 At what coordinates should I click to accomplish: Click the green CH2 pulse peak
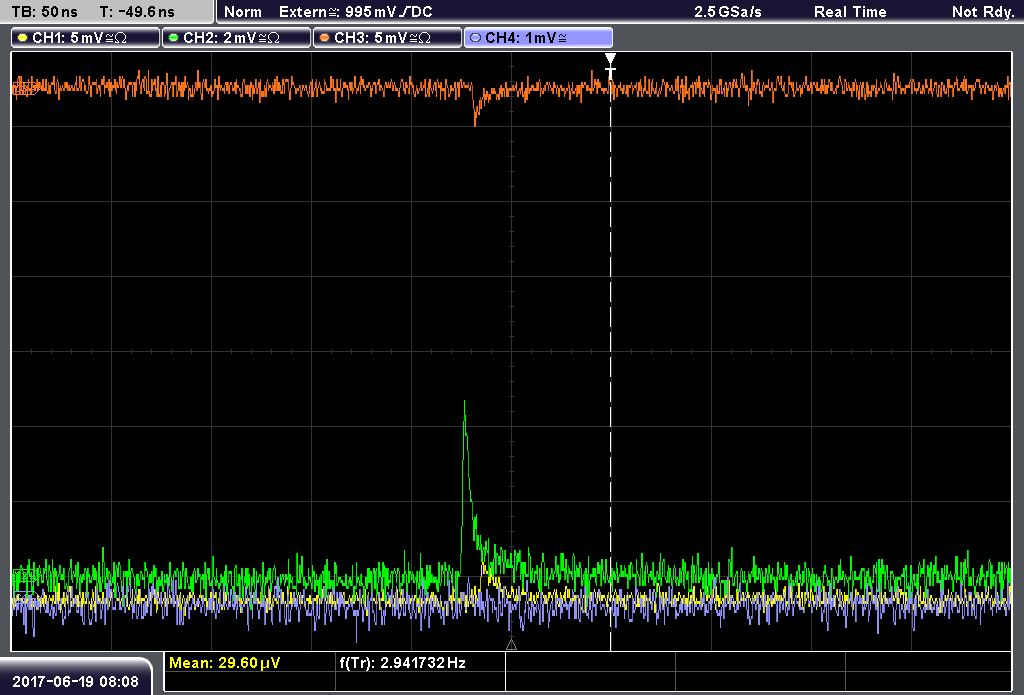coord(464,404)
